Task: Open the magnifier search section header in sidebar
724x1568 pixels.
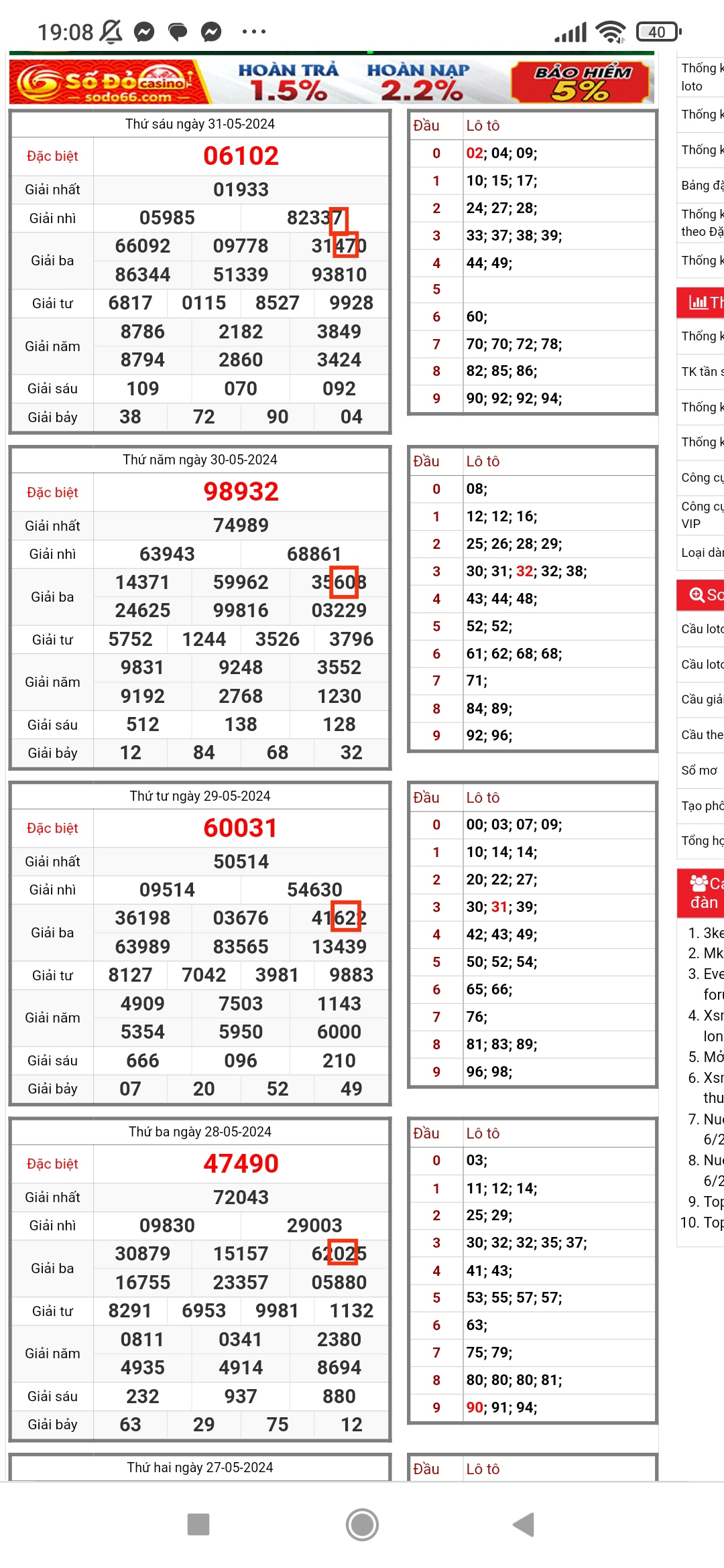Action: coord(701,595)
